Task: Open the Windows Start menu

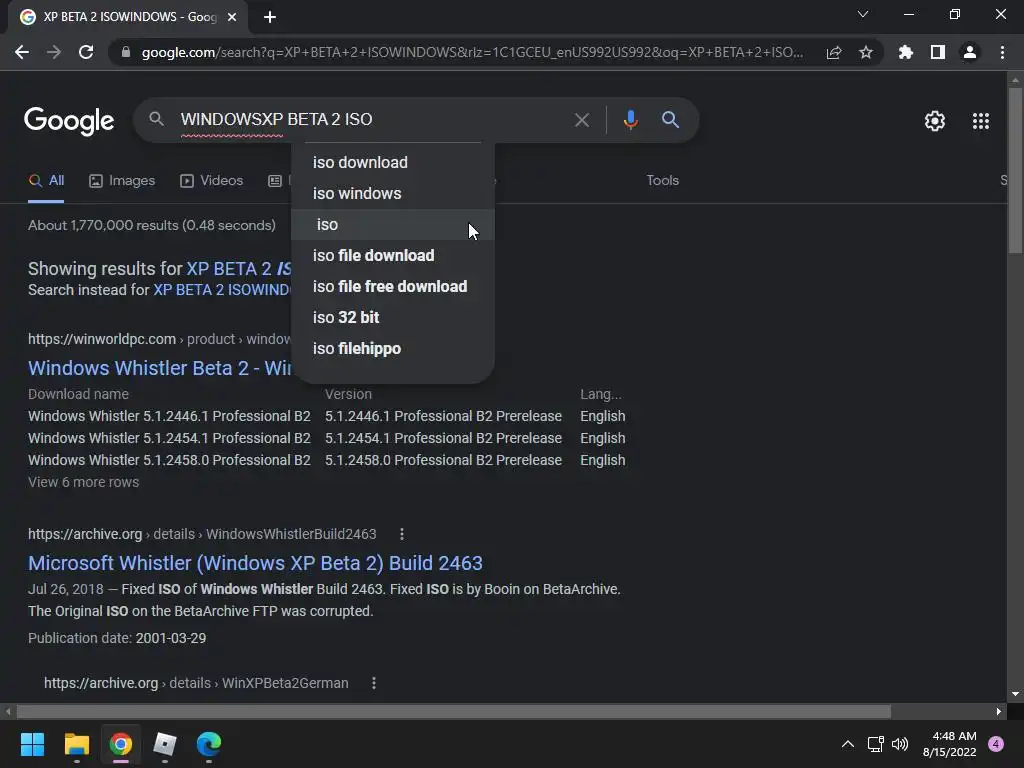Action: [32, 744]
